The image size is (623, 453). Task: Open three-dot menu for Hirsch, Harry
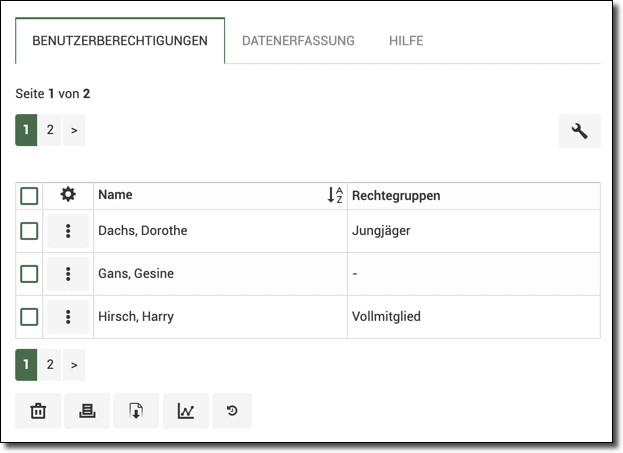coord(68,317)
